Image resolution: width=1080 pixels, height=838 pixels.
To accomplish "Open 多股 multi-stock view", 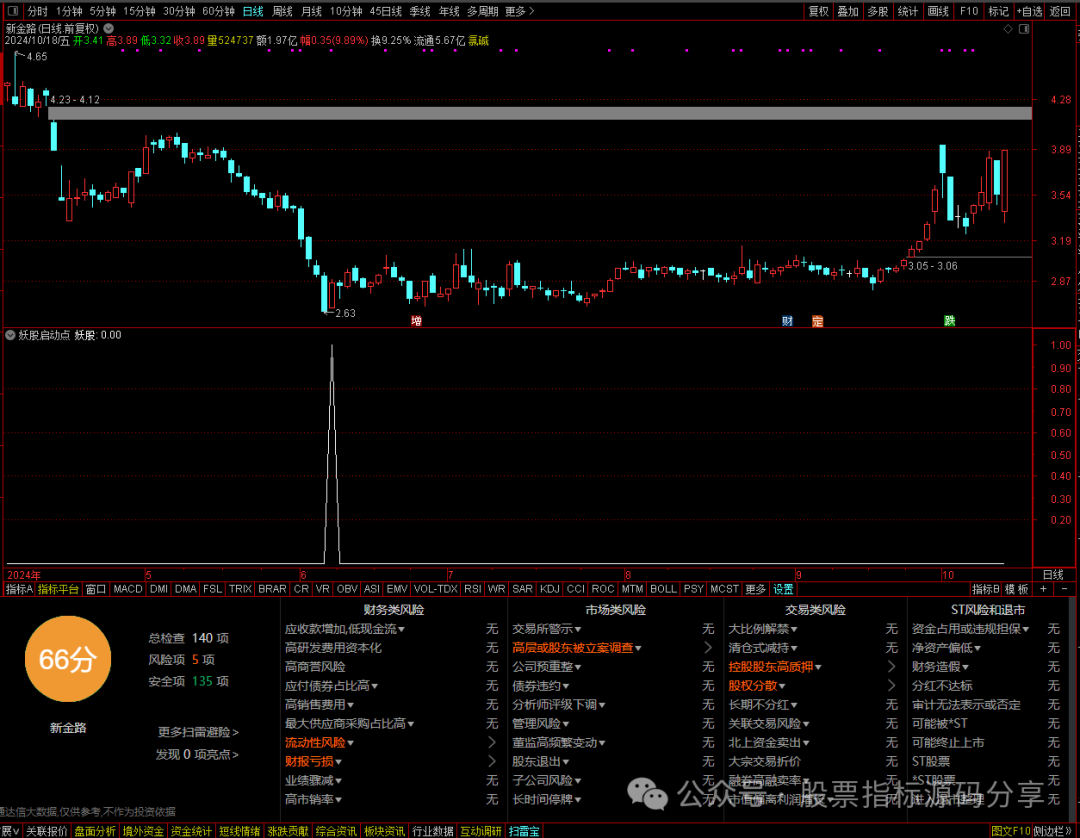I will pyautogui.click(x=877, y=11).
